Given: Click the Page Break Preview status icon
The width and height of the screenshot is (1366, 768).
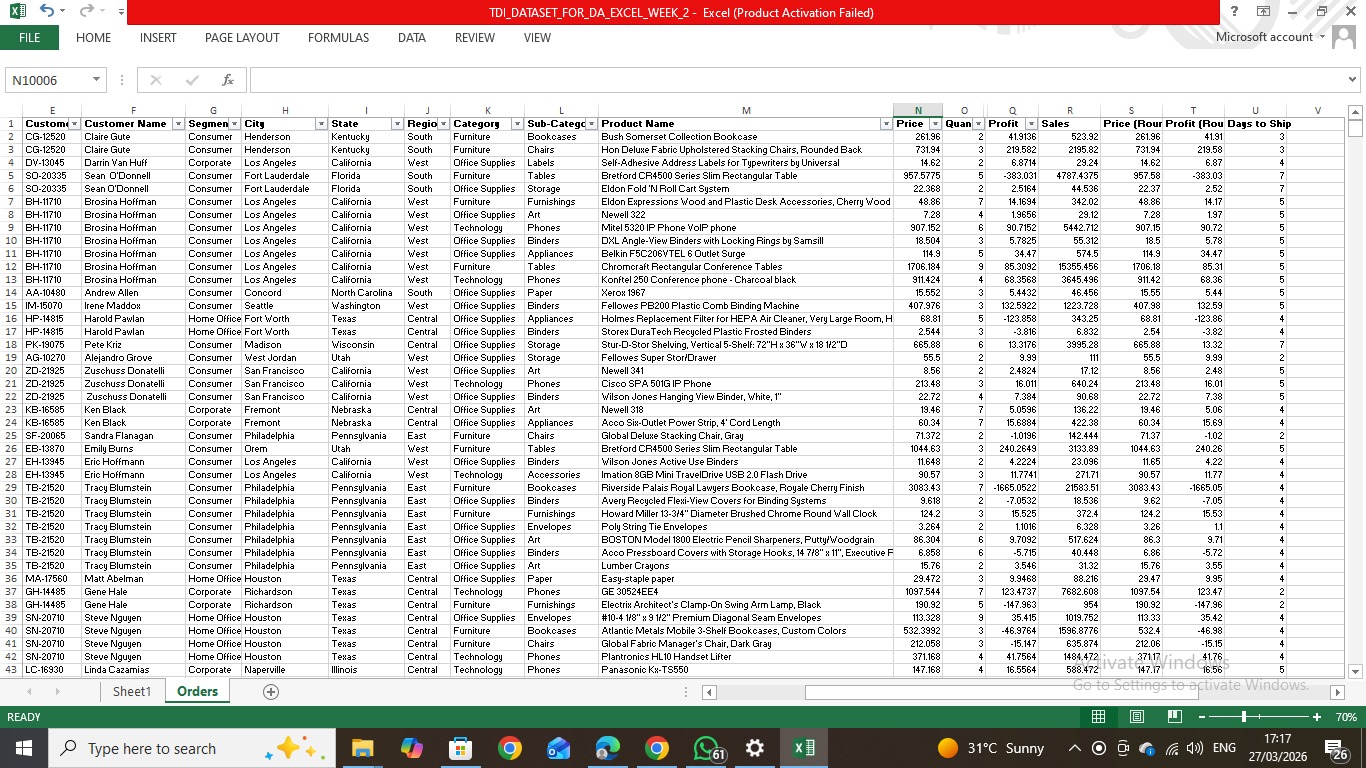Looking at the screenshot, I should [1176, 717].
